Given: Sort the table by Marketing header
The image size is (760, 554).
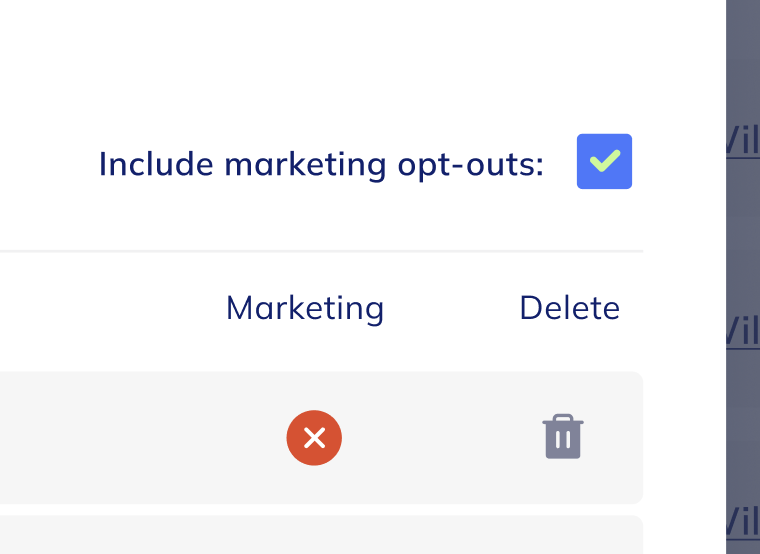Looking at the screenshot, I should (x=305, y=308).
